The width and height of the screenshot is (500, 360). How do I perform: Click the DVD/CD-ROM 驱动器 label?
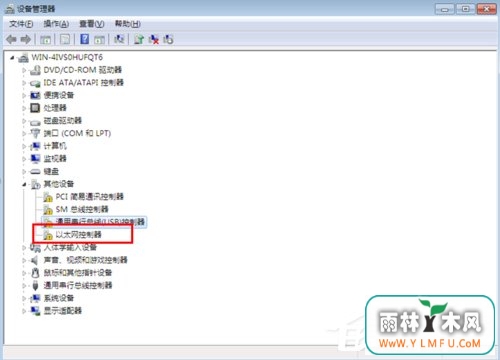(x=83, y=70)
